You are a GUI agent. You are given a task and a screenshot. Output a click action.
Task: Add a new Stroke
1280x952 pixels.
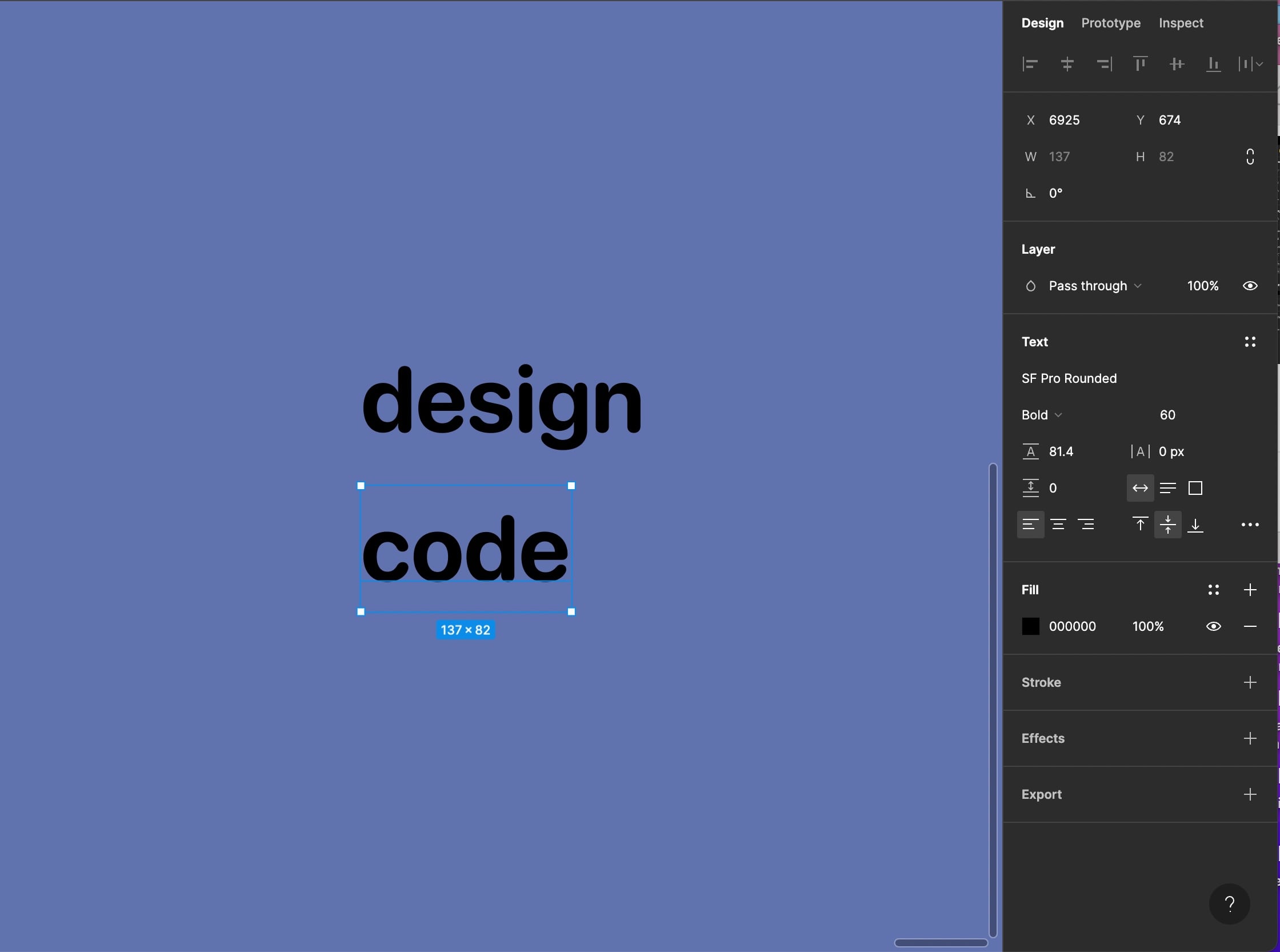coord(1250,682)
